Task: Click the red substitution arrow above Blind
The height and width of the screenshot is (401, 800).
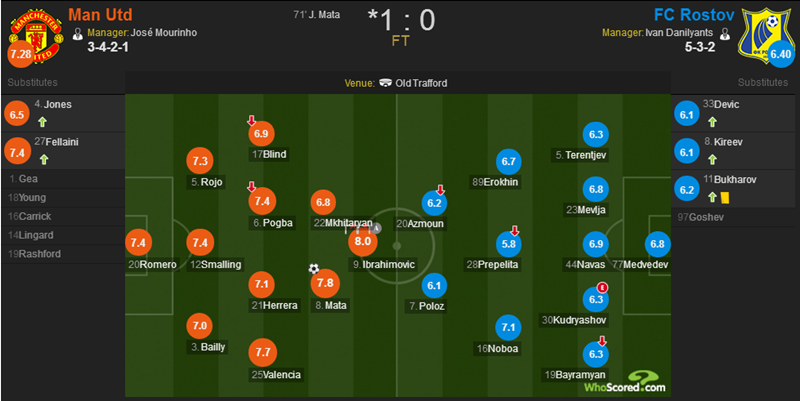Action: 252,121
